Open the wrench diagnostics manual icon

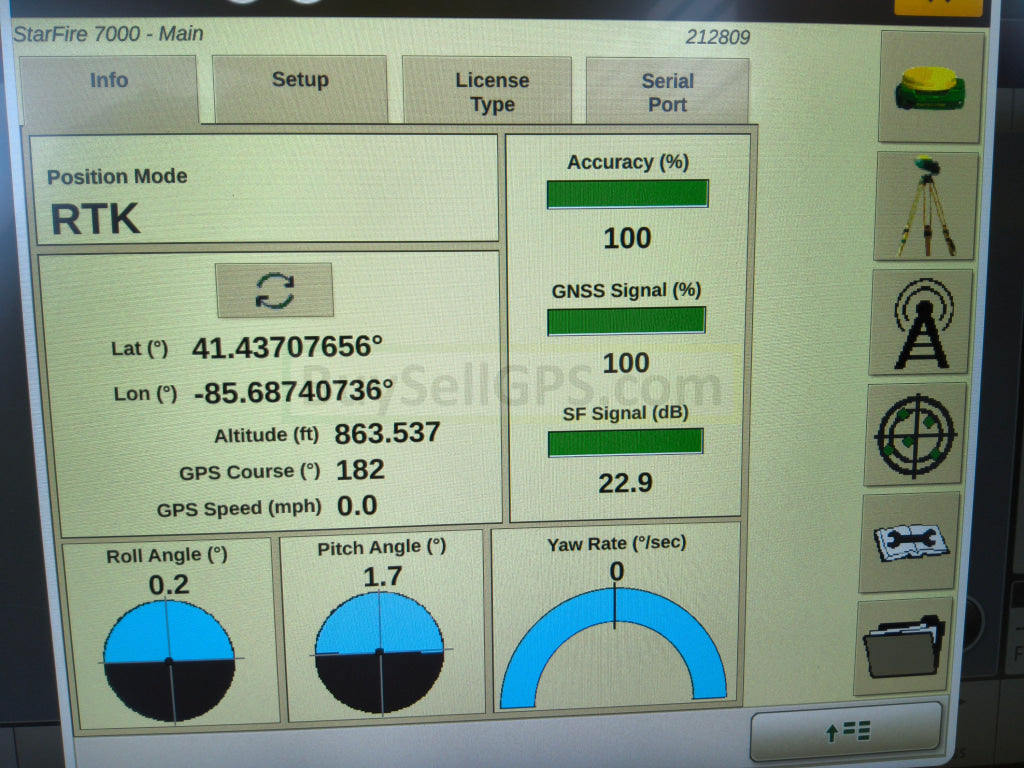909,543
